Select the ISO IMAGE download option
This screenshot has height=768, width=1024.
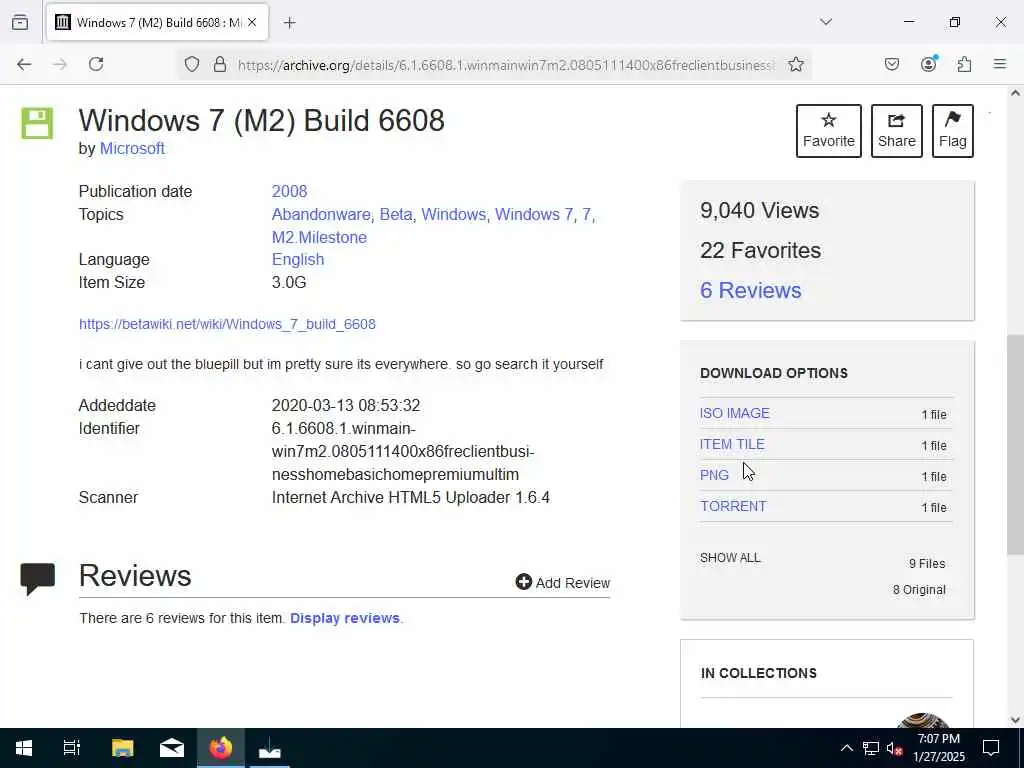pyautogui.click(x=735, y=413)
